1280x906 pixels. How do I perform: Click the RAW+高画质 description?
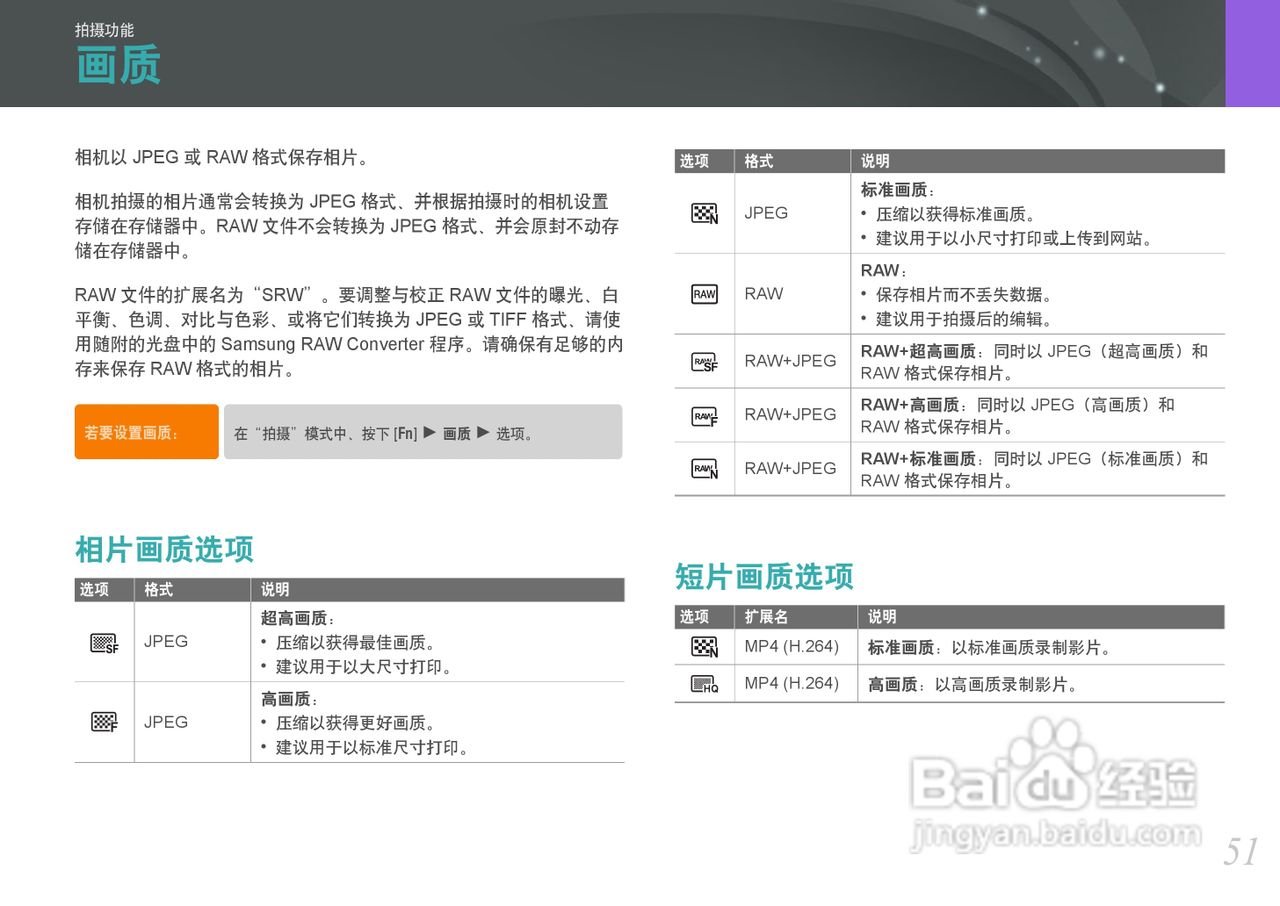coord(1018,416)
